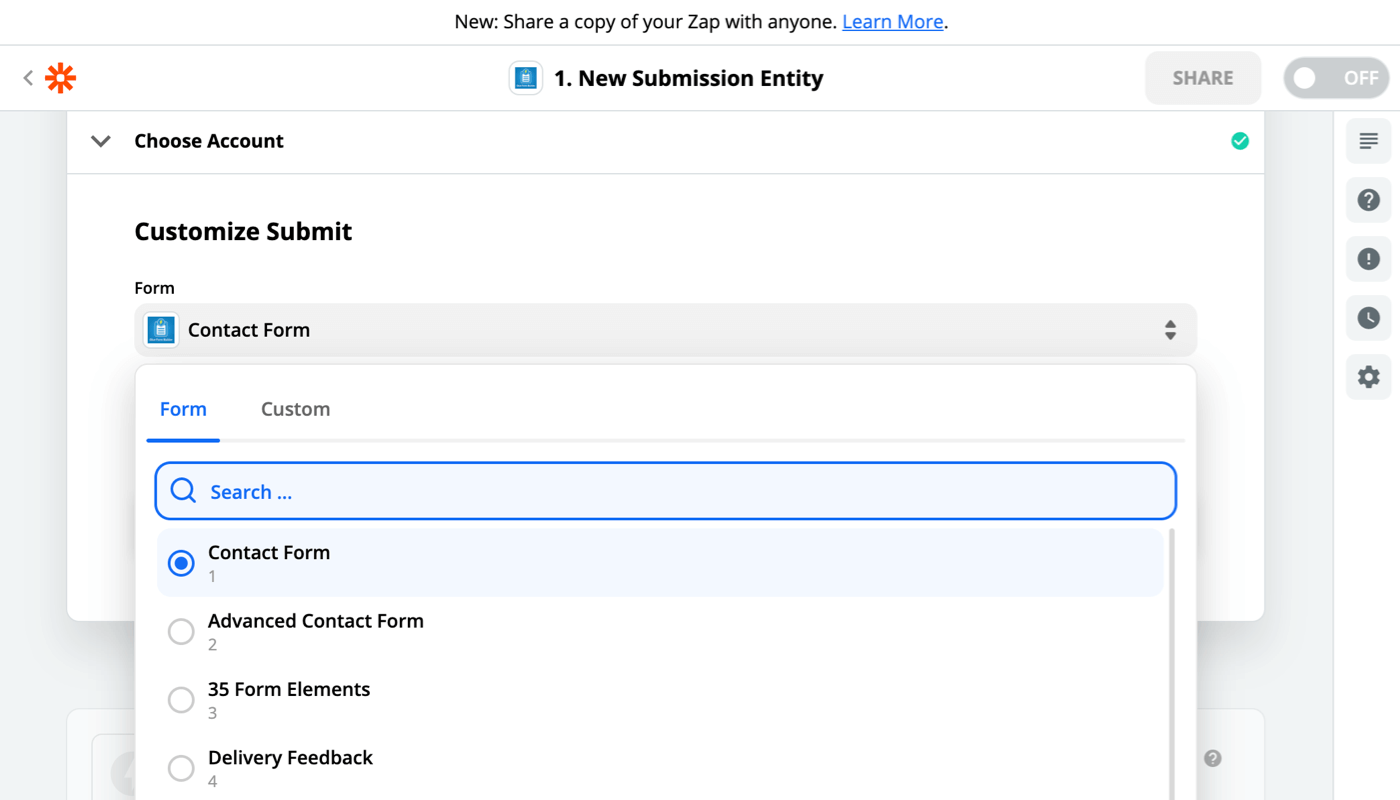Open settings from the right sidebar gear
This screenshot has height=800, width=1400.
1368,376
